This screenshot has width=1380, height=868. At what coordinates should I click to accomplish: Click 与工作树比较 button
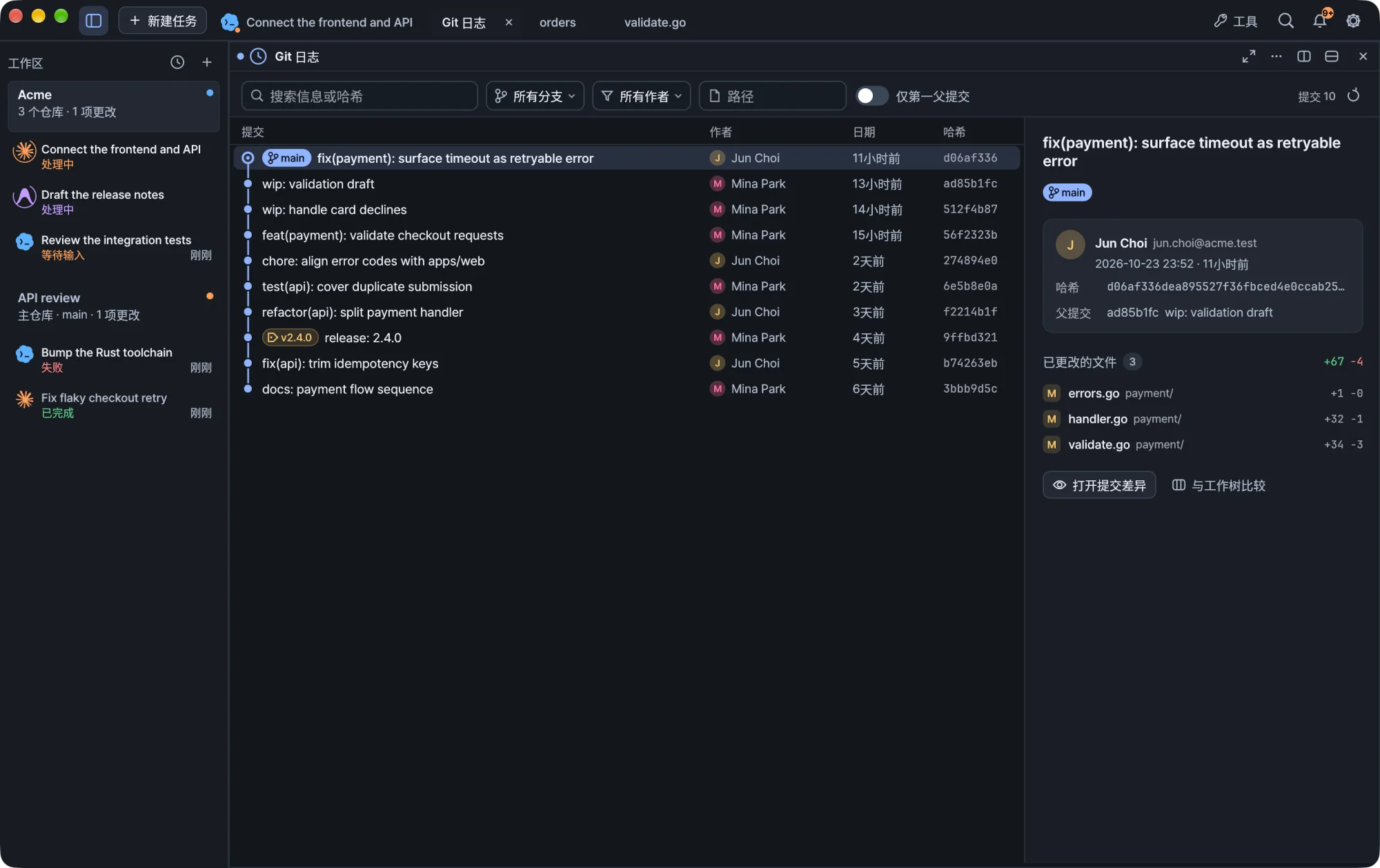pos(1219,485)
